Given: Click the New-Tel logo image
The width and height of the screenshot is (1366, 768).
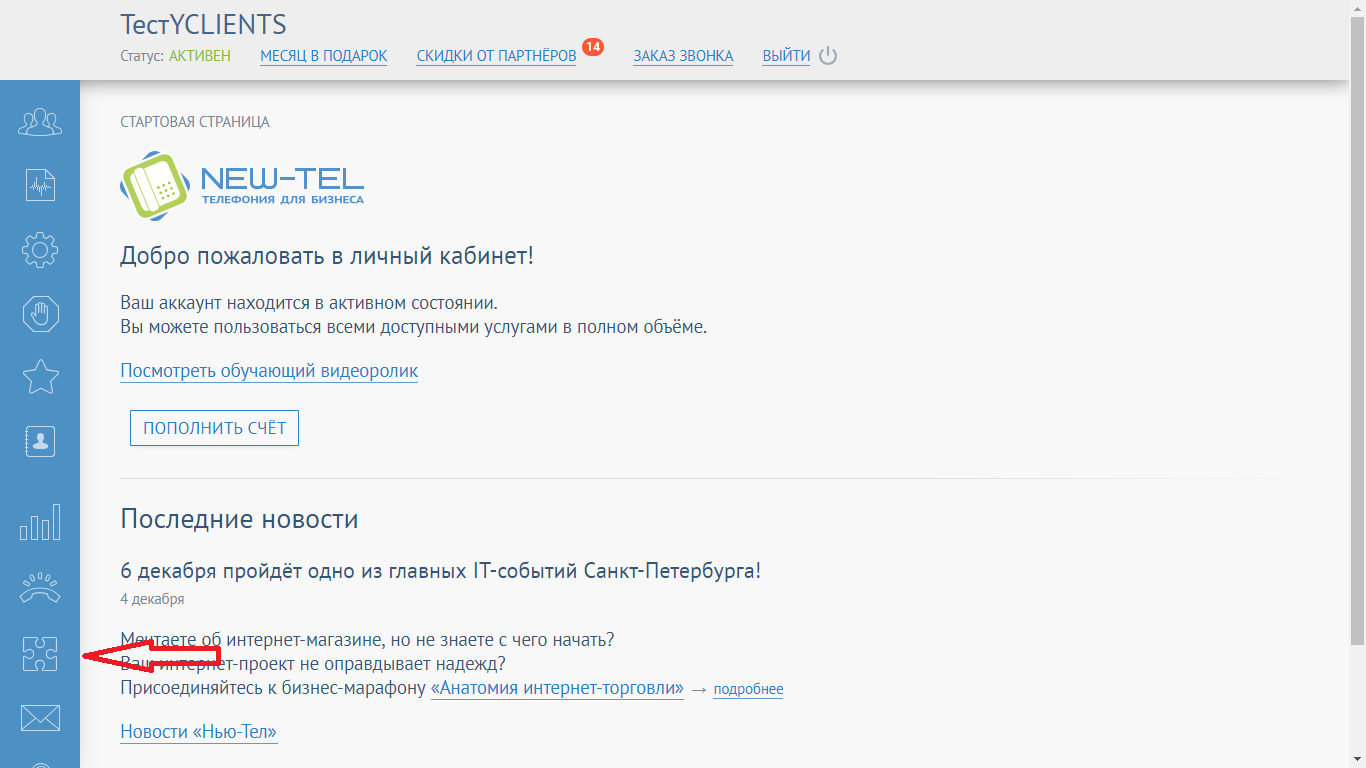Looking at the screenshot, I should pos(242,185).
